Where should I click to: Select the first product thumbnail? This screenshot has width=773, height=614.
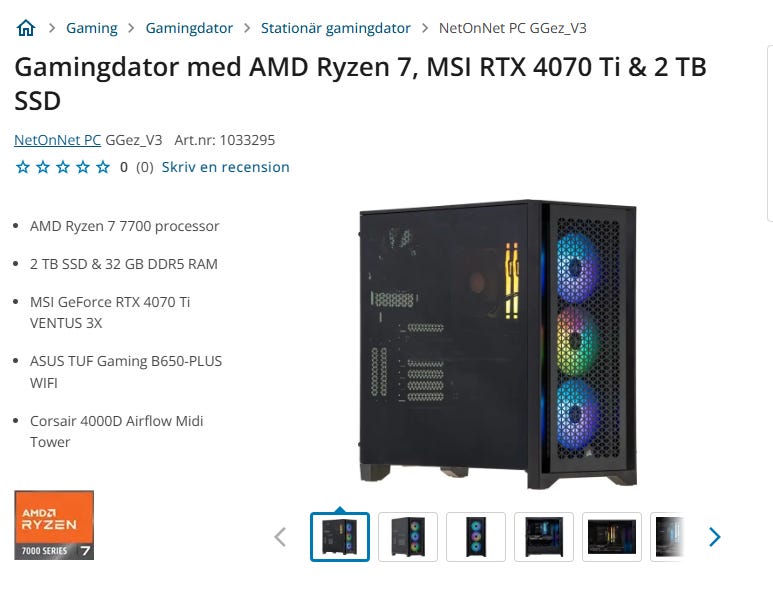coord(340,537)
